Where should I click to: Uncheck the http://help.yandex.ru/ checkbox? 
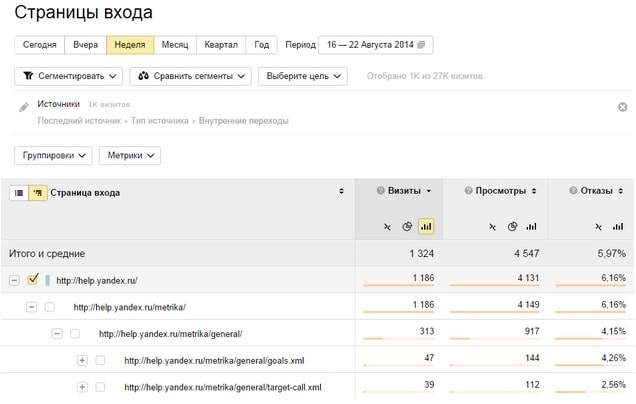[x=33, y=279]
